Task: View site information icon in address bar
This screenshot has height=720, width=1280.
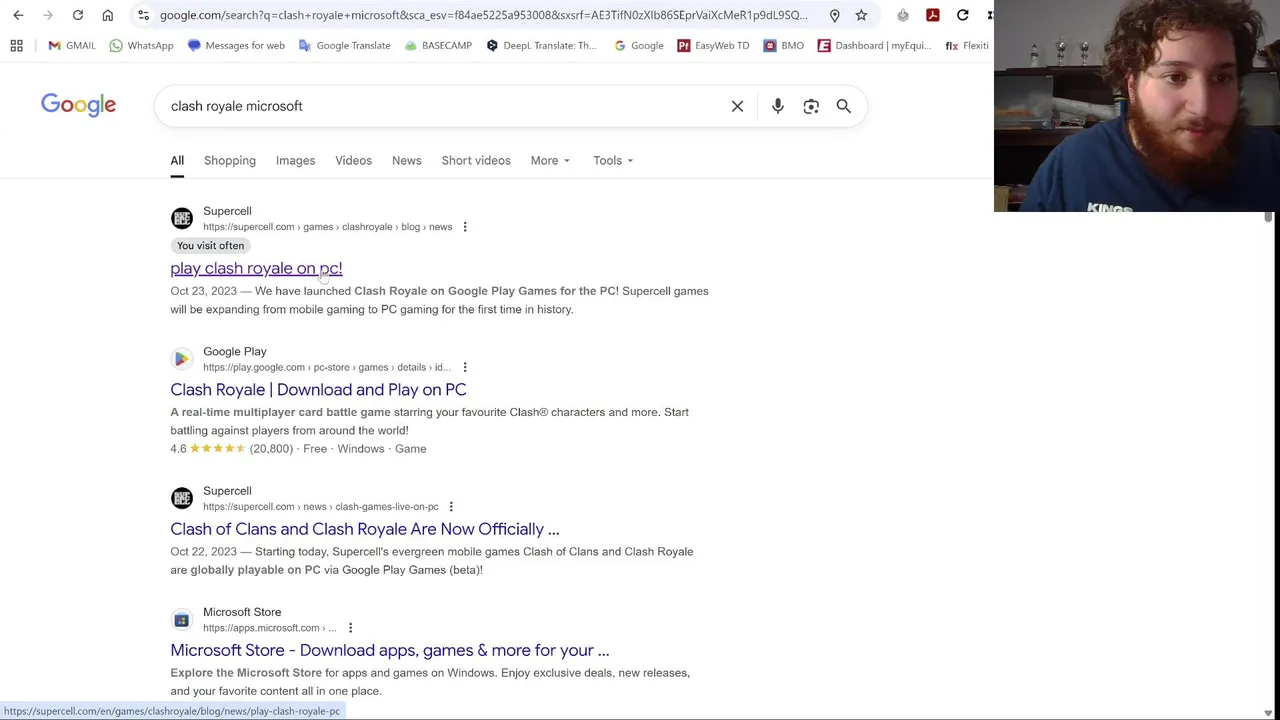Action: click(143, 15)
